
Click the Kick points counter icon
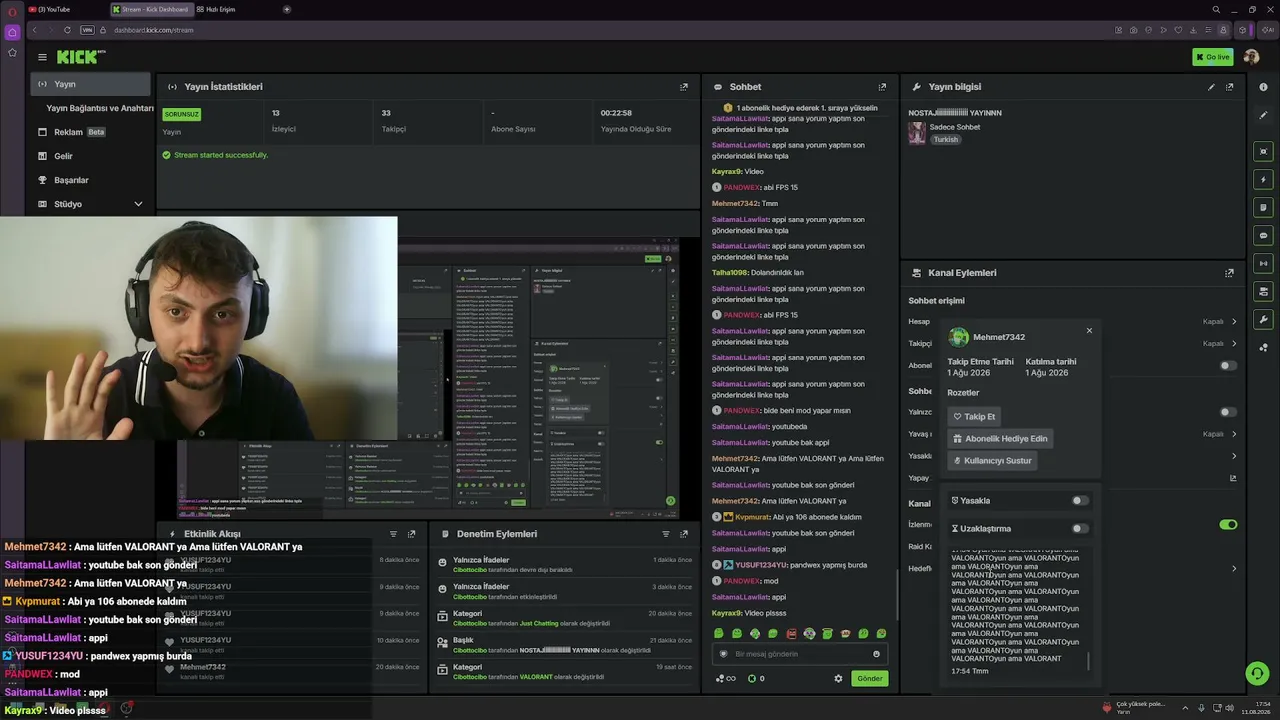(752, 678)
